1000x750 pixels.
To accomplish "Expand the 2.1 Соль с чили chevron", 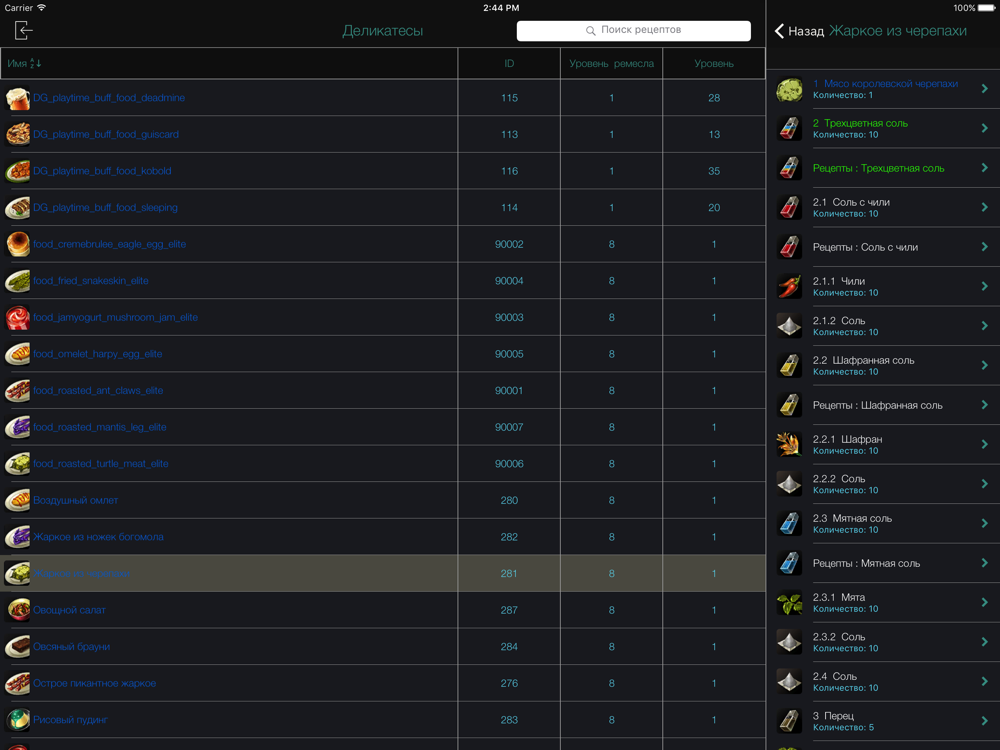I will coord(985,207).
